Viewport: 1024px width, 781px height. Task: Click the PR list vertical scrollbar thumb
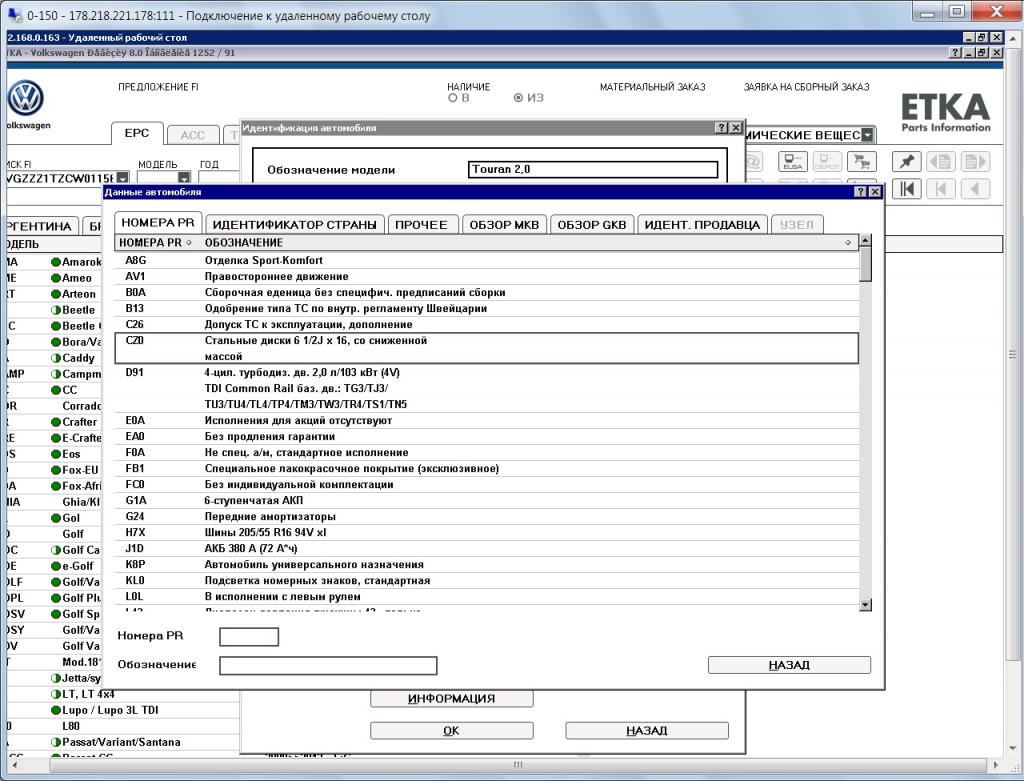865,264
